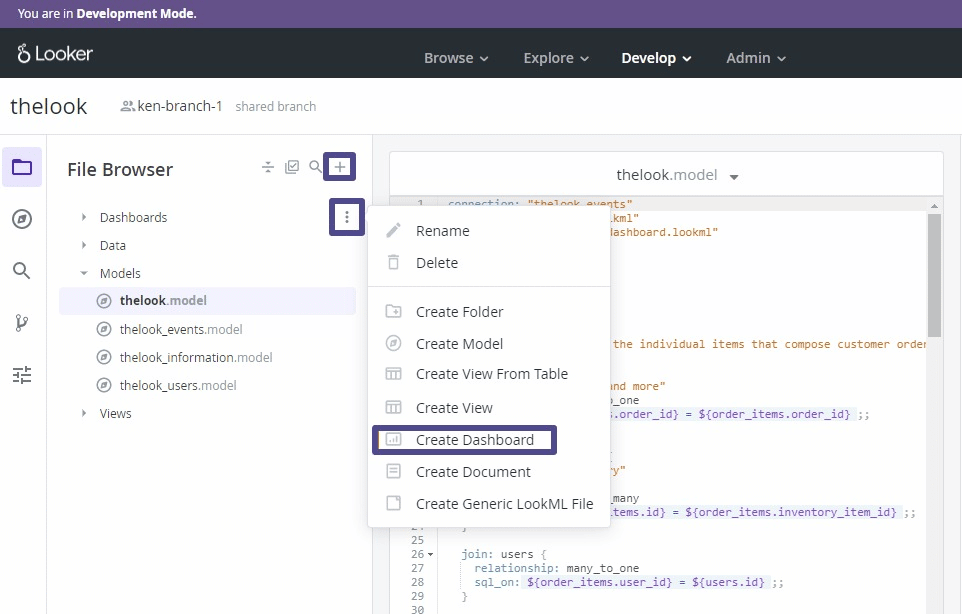
Task: Open the Develop dropdown menu
Action: 656,58
